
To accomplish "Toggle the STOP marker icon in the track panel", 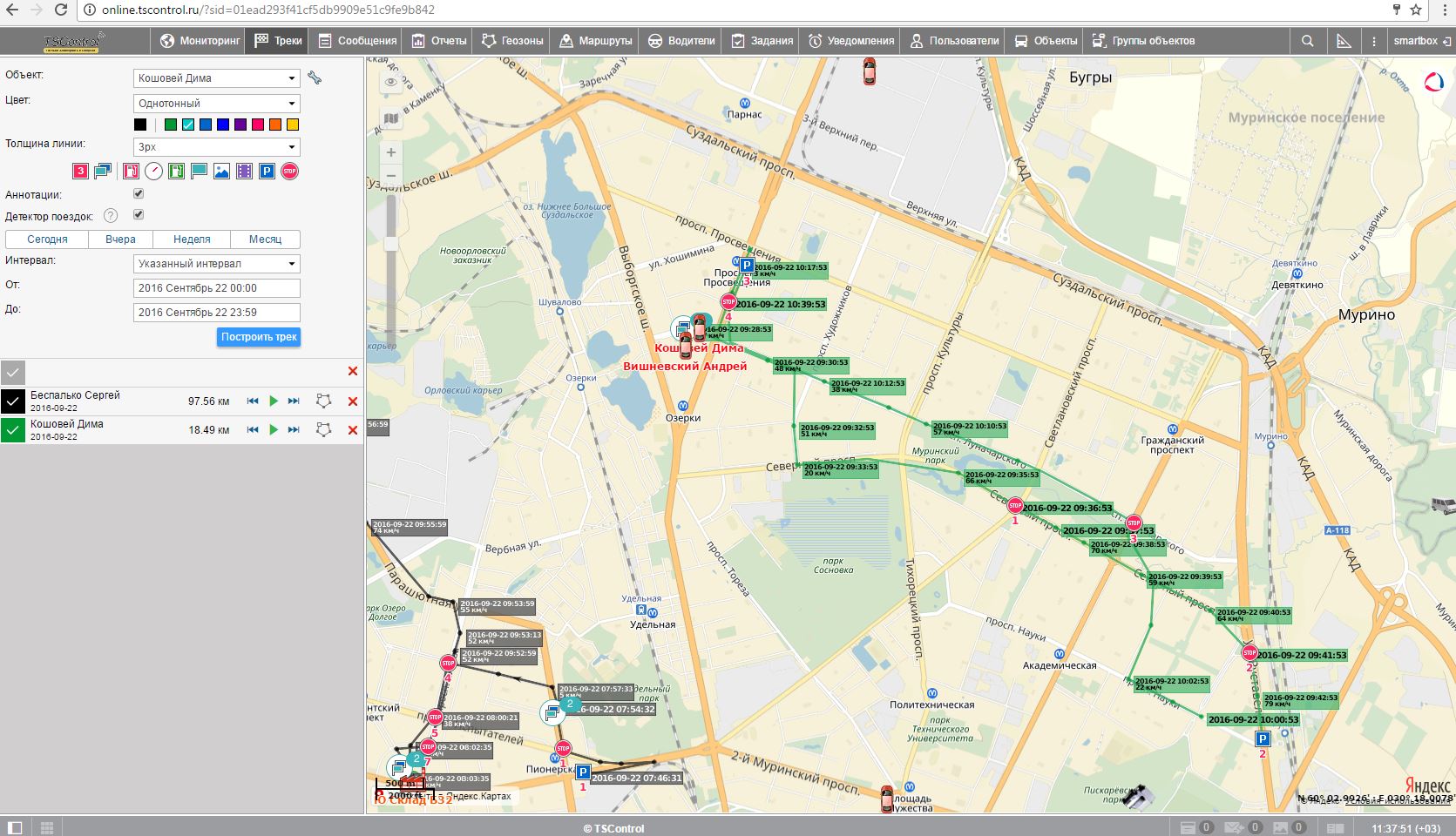I will pyautogui.click(x=290, y=172).
